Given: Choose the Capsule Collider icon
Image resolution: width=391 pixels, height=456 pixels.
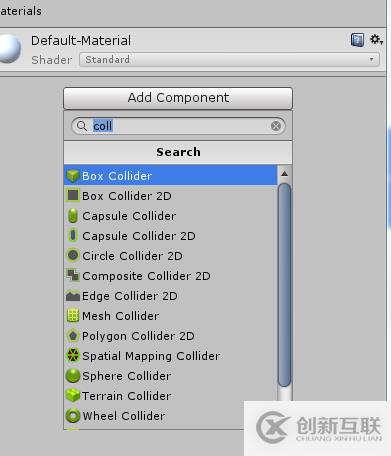Looking at the screenshot, I should coord(73,216).
